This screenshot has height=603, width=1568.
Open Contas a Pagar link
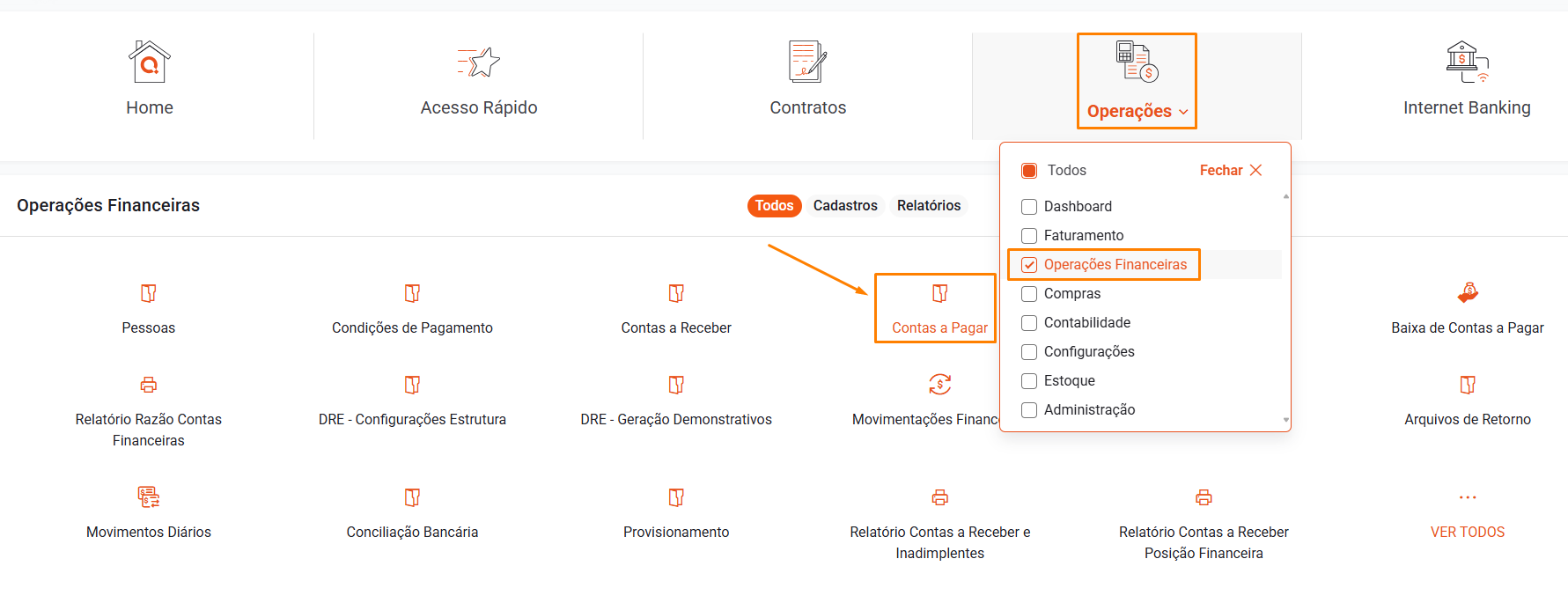(x=939, y=327)
